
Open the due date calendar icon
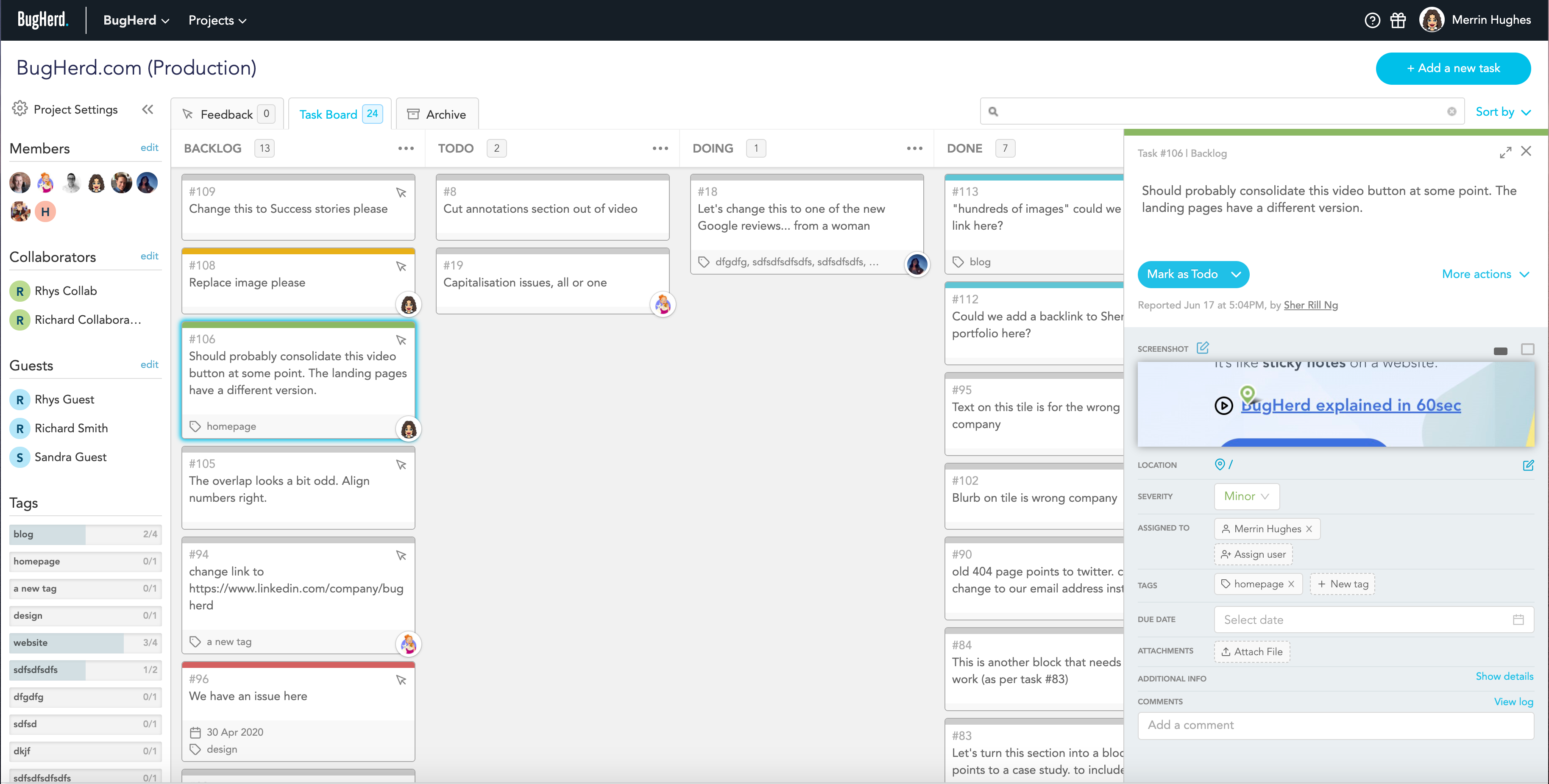(x=1518, y=620)
